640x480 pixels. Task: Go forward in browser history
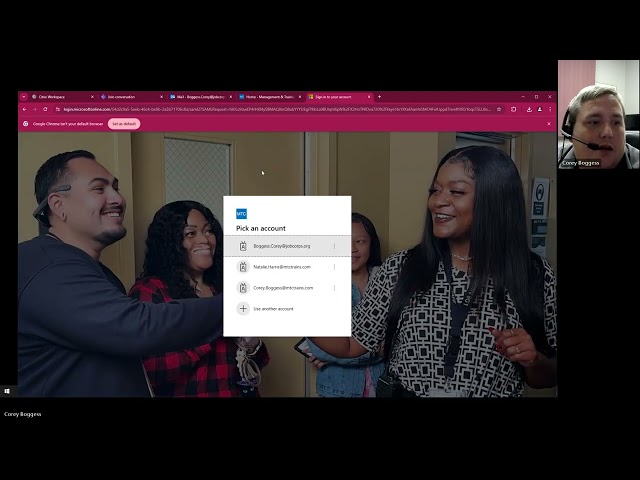(35, 109)
